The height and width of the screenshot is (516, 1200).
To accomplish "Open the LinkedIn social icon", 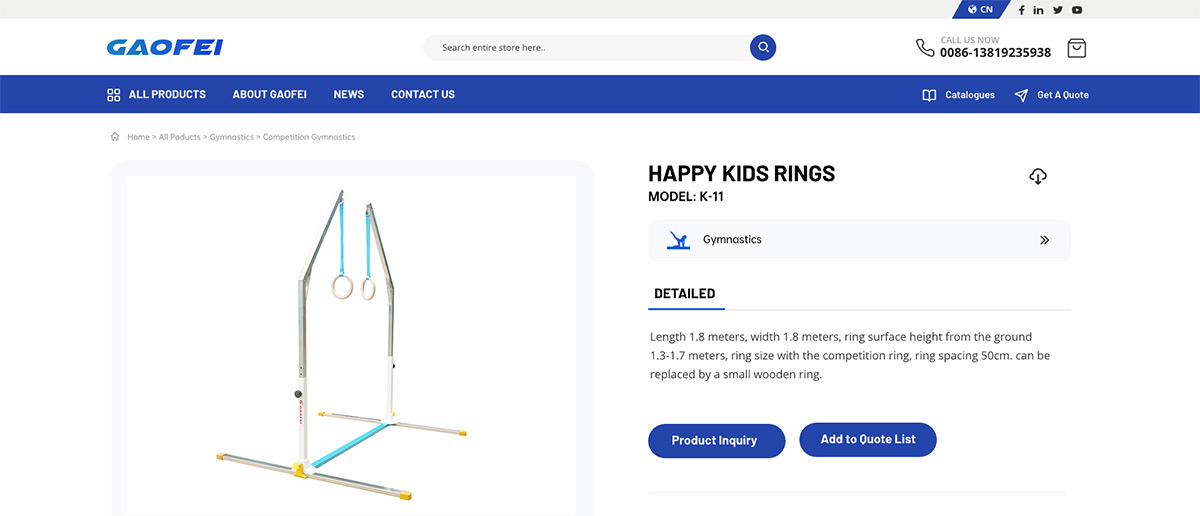I will (1039, 10).
